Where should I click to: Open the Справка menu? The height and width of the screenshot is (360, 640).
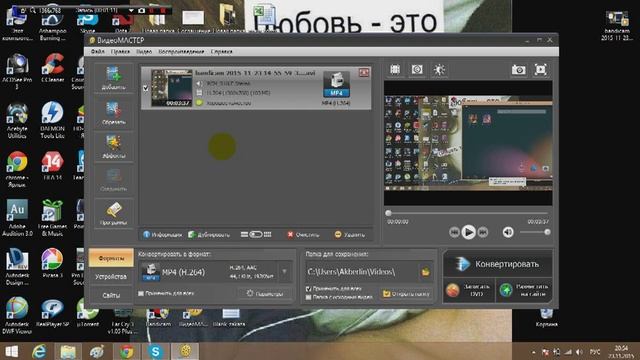tap(222, 52)
